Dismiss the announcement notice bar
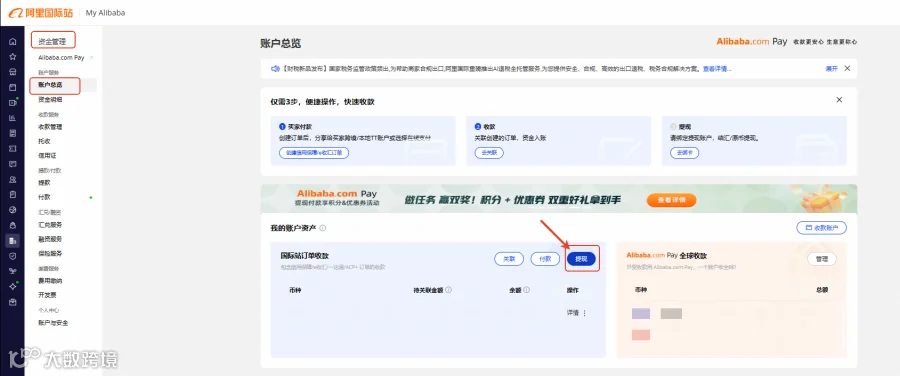This screenshot has width=900, height=376. (x=847, y=68)
